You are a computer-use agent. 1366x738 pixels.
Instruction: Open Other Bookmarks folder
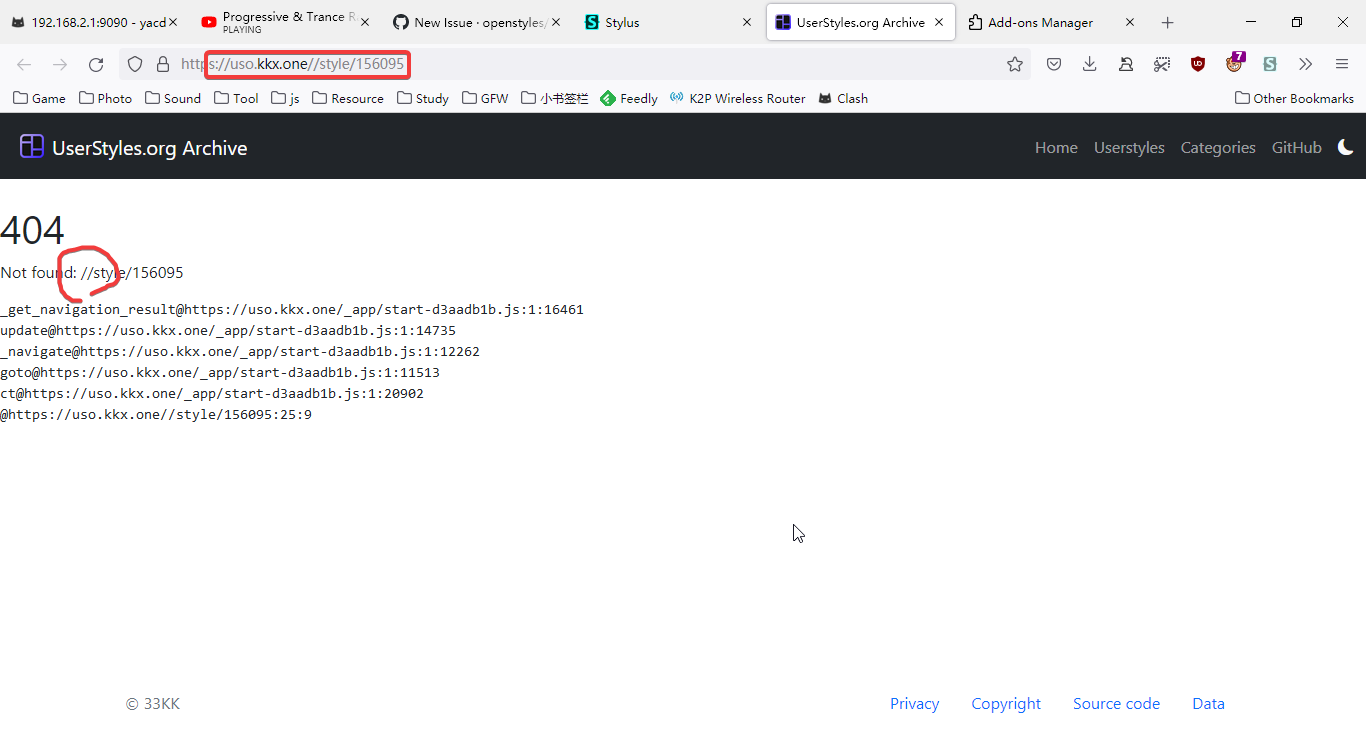coord(1294,97)
